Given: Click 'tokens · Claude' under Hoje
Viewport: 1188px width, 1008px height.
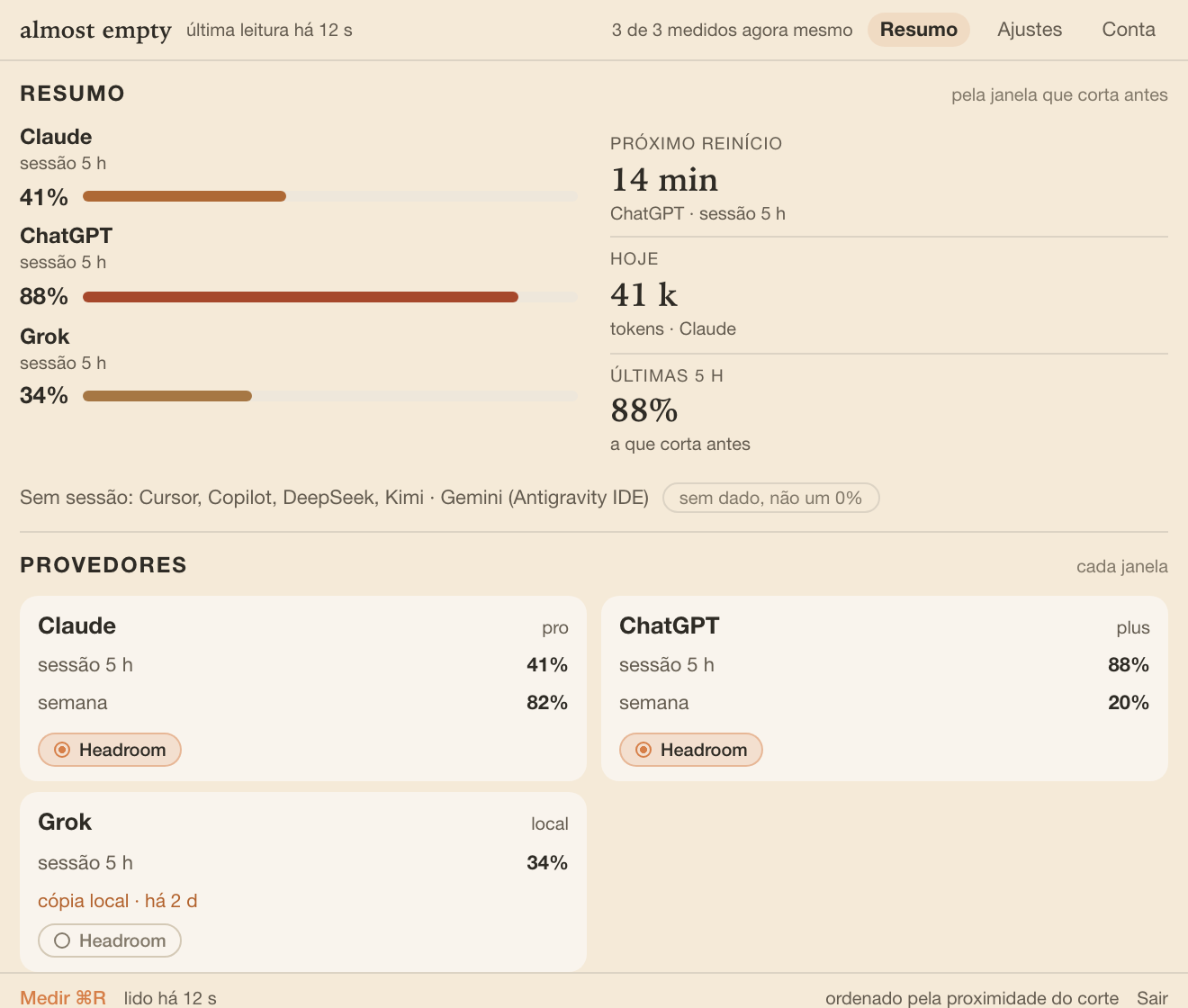Looking at the screenshot, I should [x=673, y=329].
